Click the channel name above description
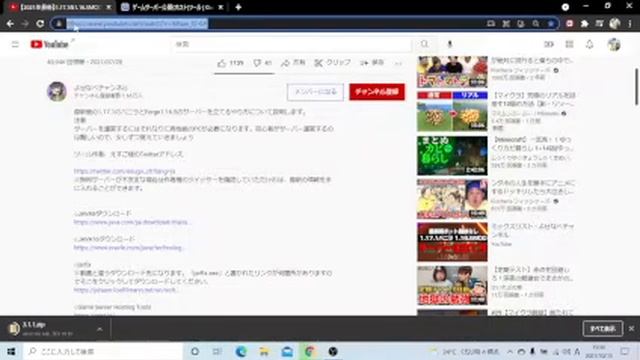The height and width of the screenshot is (360, 640). coord(101,87)
